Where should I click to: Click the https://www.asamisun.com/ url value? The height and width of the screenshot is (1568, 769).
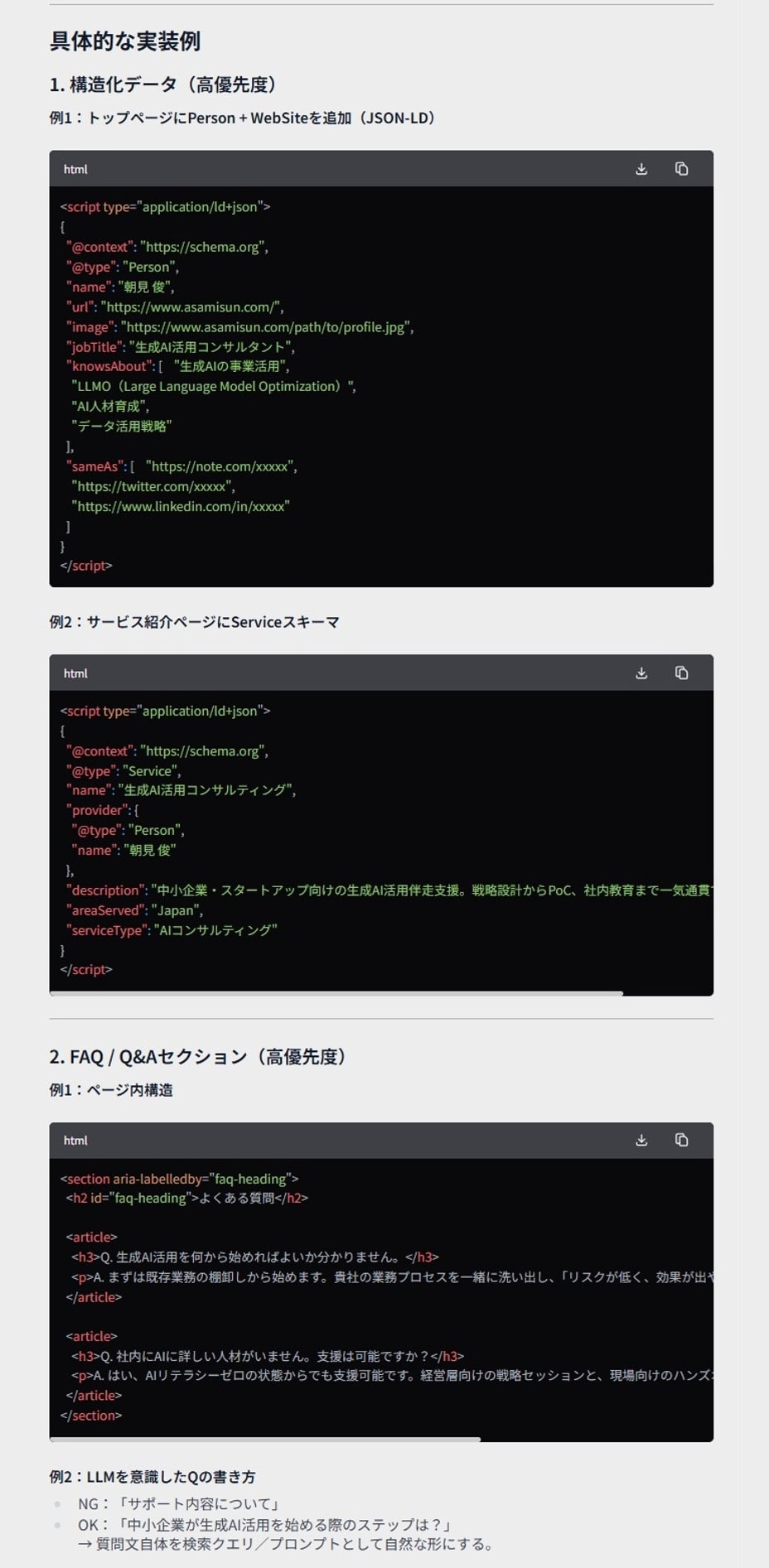pos(192,307)
